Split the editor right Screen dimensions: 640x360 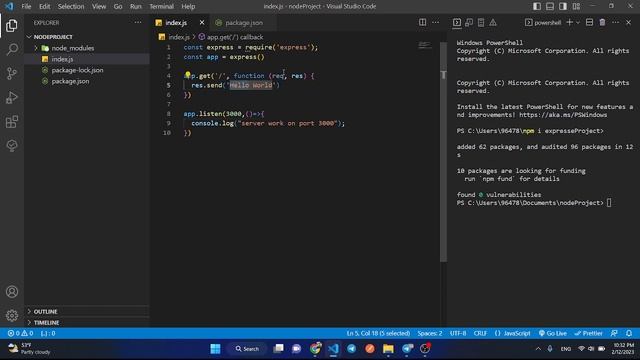coord(422,22)
